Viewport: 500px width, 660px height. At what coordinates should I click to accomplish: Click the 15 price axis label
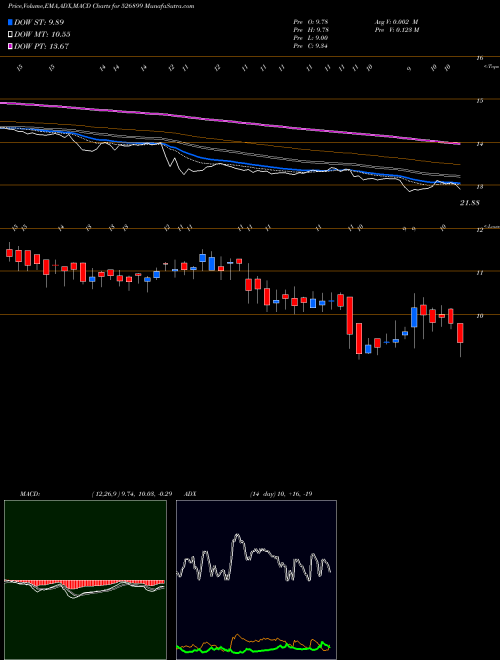point(479,101)
